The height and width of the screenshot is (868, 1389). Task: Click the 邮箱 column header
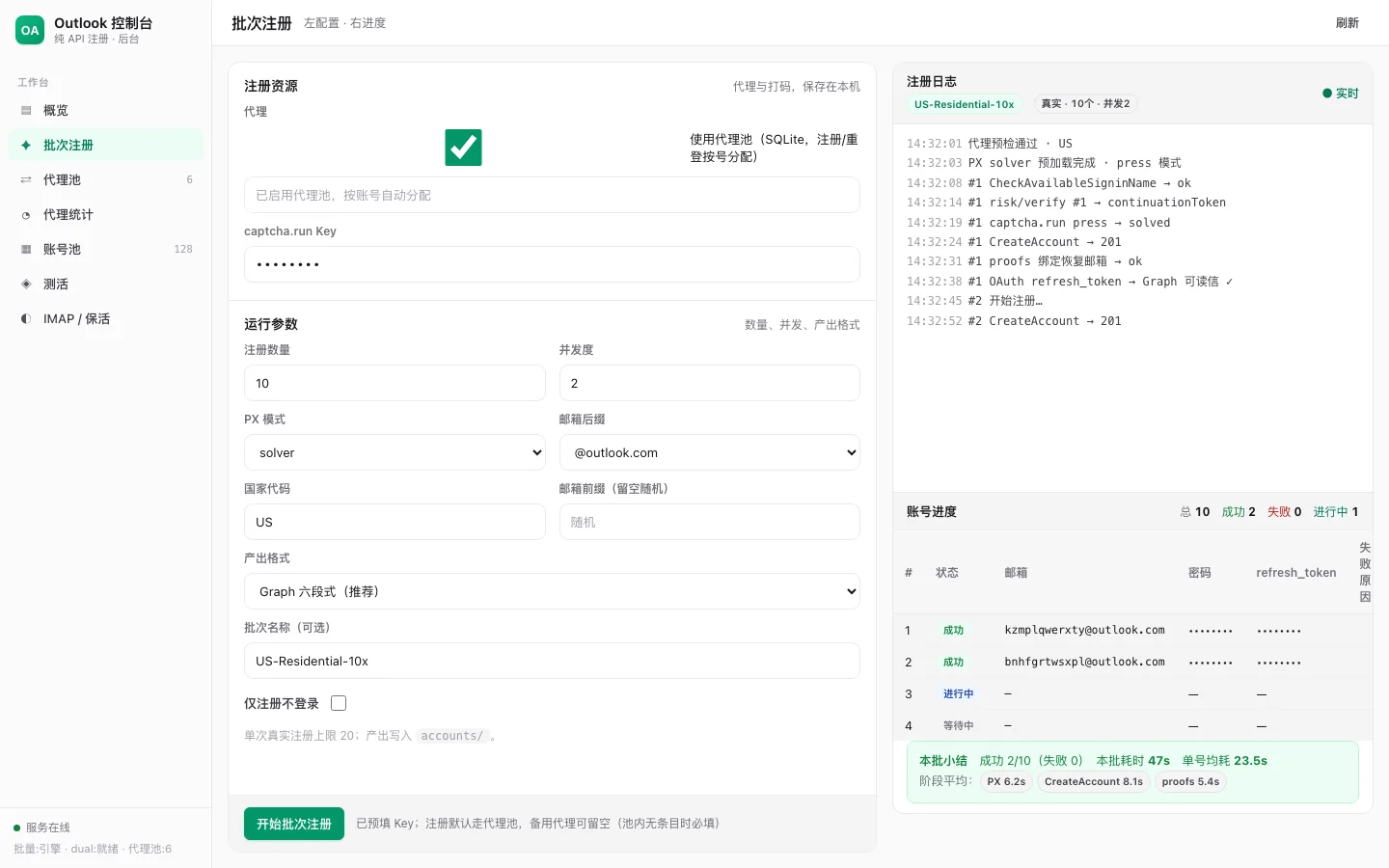(x=1016, y=573)
